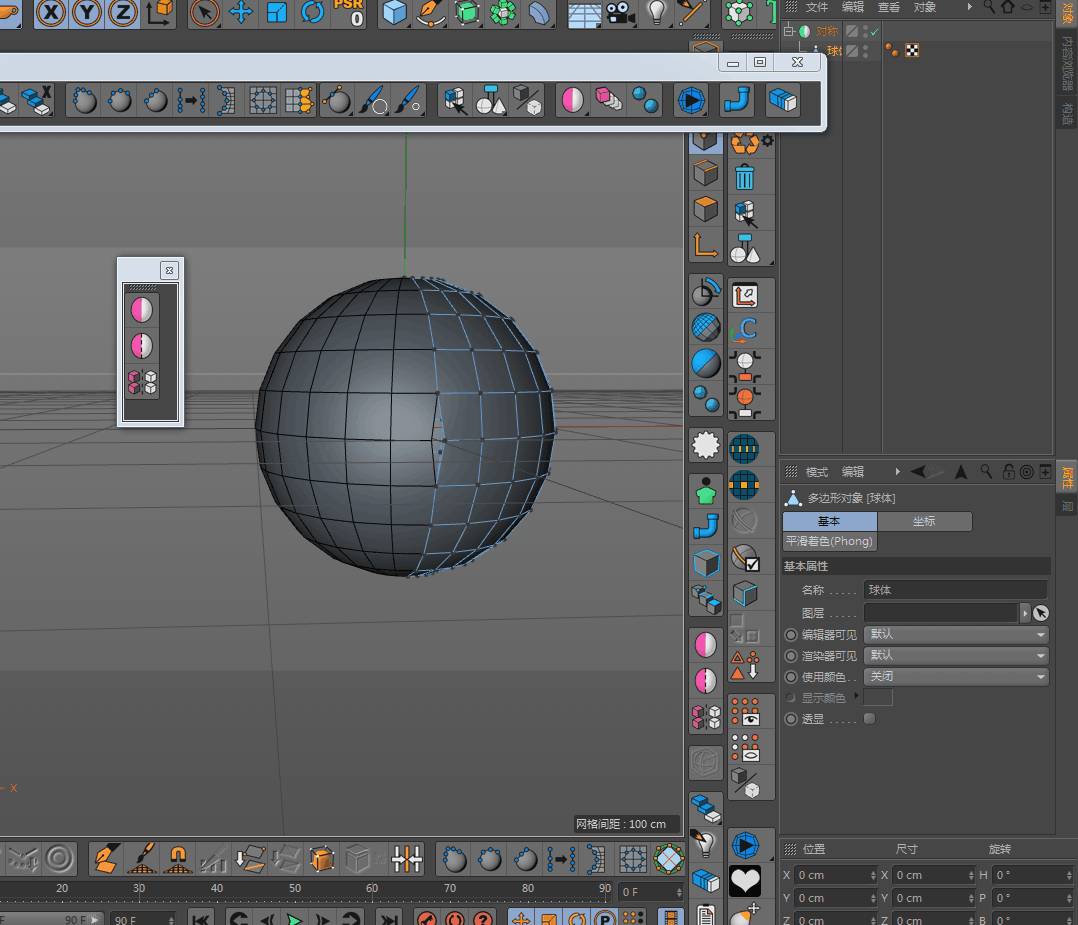Click the weld/stitch arrows icon in bottom toolbar
Image resolution: width=1078 pixels, height=925 pixels.
point(406,859)
